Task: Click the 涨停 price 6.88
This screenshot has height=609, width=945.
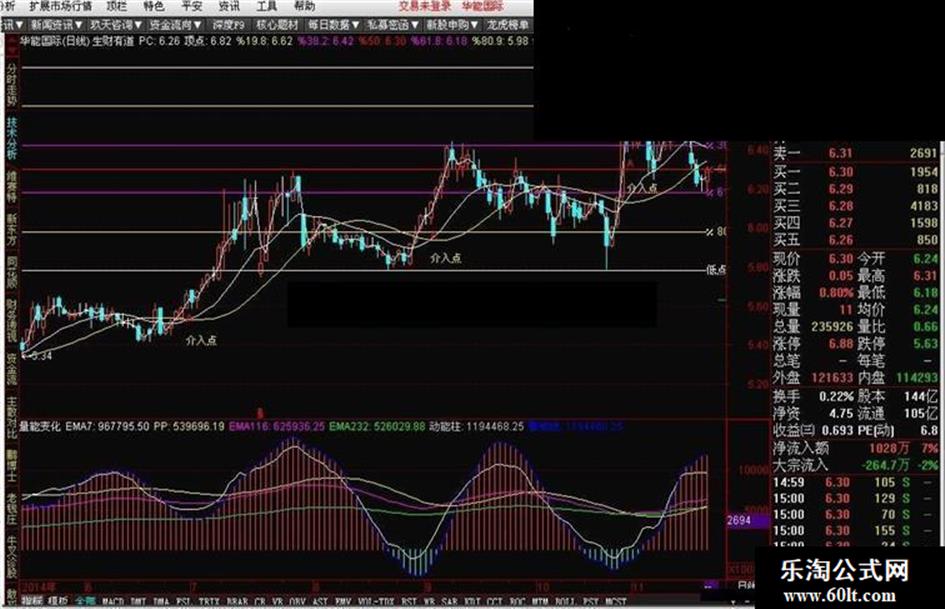Action: (x=840, y=344)
